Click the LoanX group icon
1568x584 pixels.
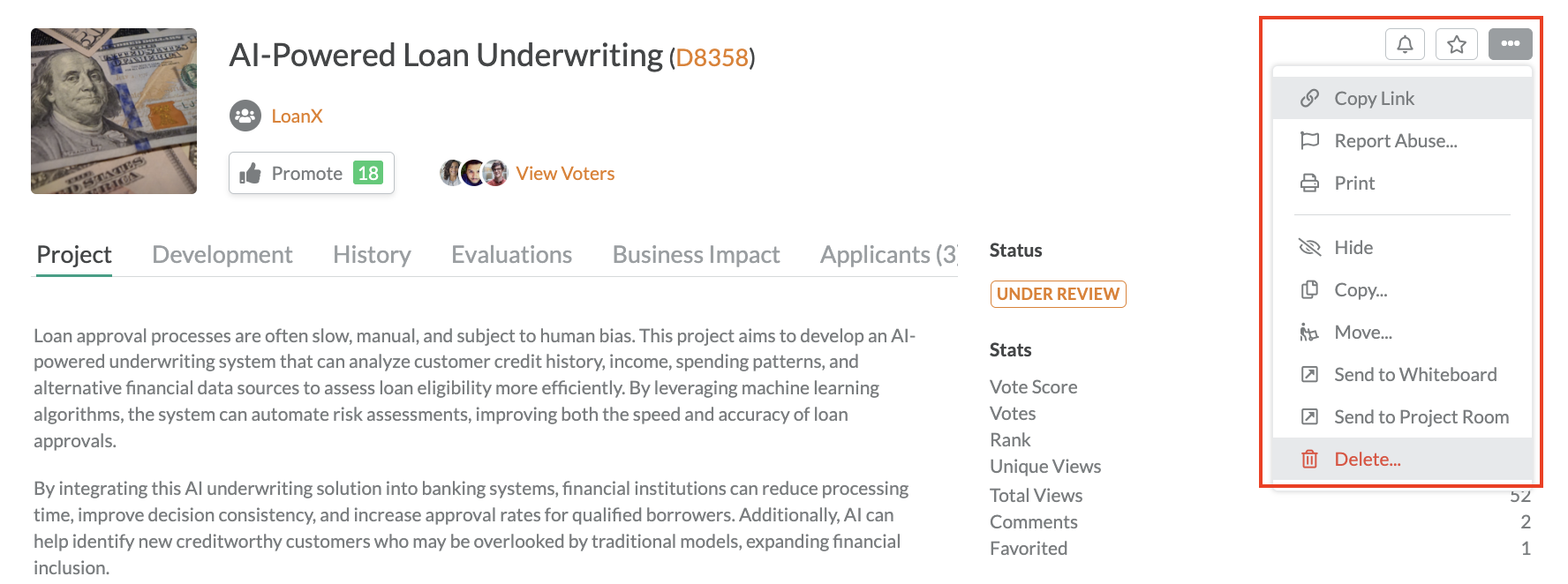pyautogui.click(x=245, y=116)
